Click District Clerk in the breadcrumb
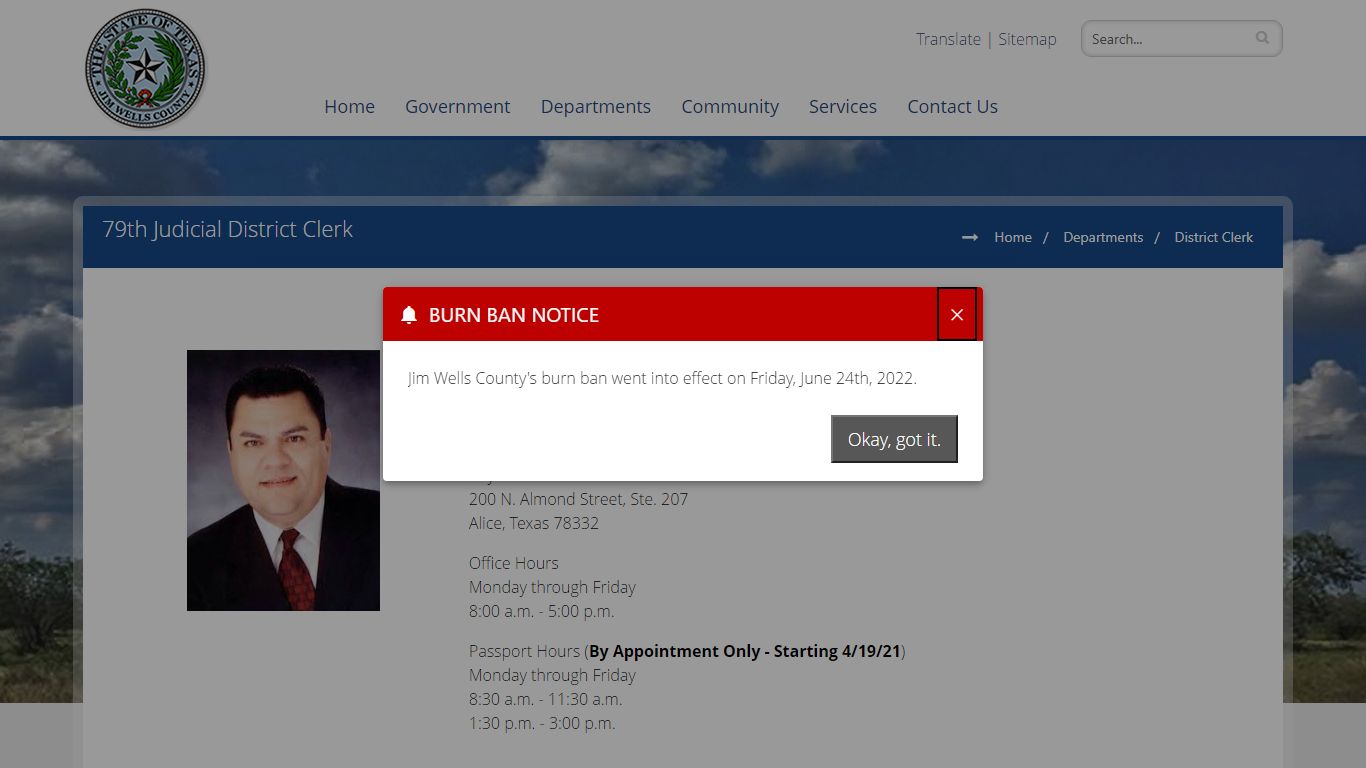 1214,237
